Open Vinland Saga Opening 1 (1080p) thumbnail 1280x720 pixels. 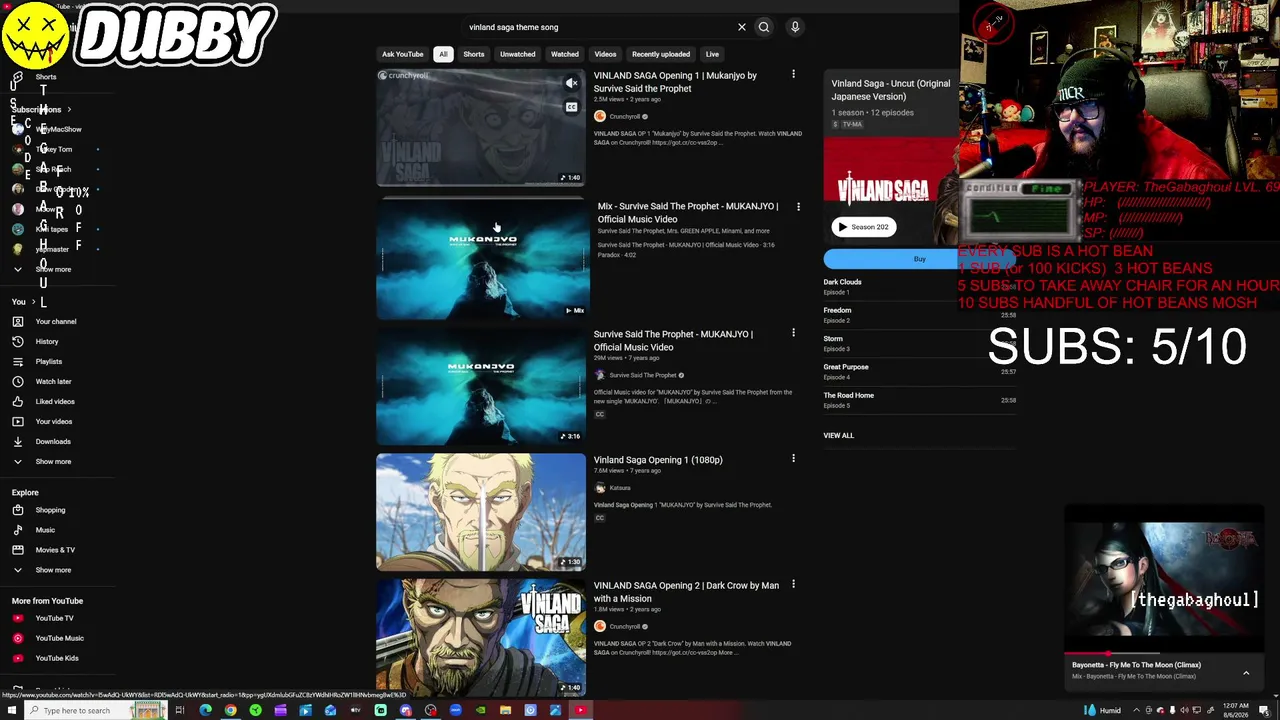(481, 512)
